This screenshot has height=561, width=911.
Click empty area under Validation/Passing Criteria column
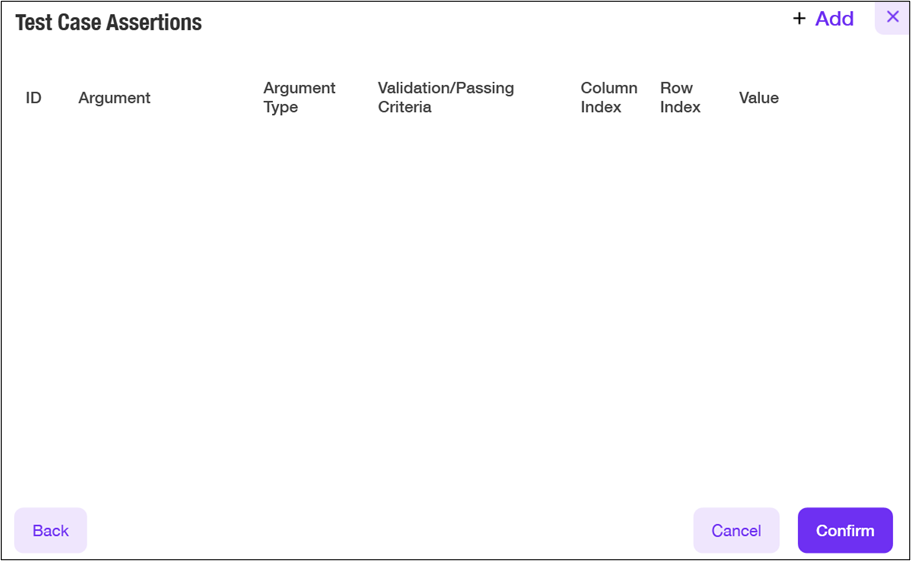pos(445,250)
